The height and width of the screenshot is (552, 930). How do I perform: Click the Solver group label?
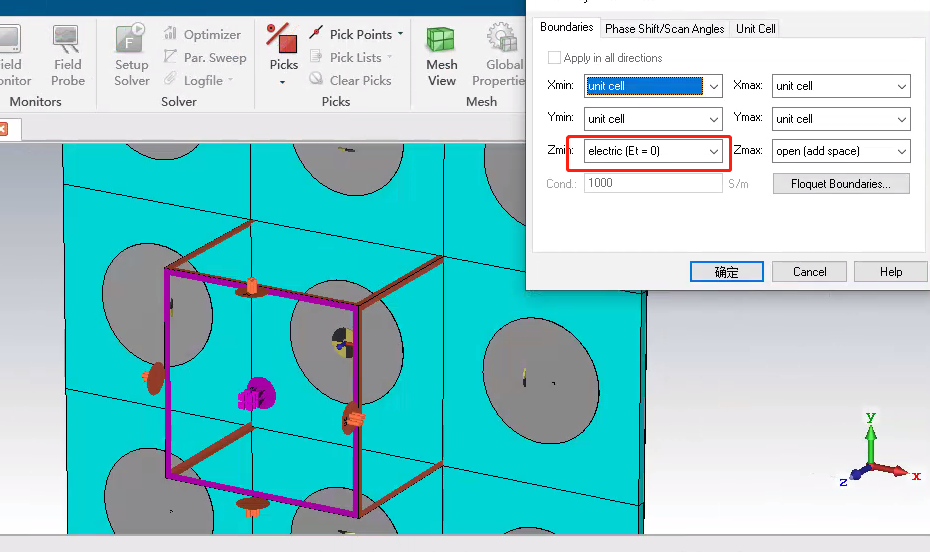pos(179,101)
